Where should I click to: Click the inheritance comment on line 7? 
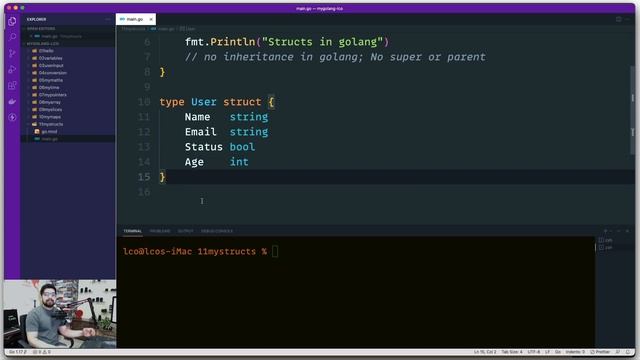coord(335,57)
